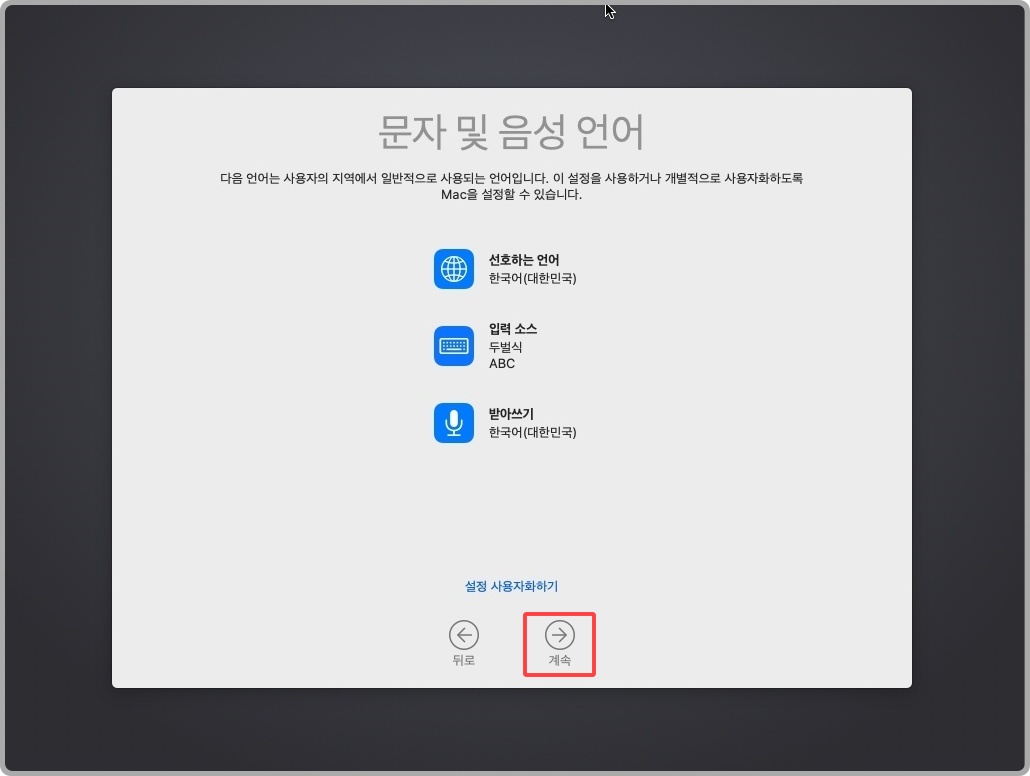Select the 받아쓰기 dictation row

click(x=510, y=413)
